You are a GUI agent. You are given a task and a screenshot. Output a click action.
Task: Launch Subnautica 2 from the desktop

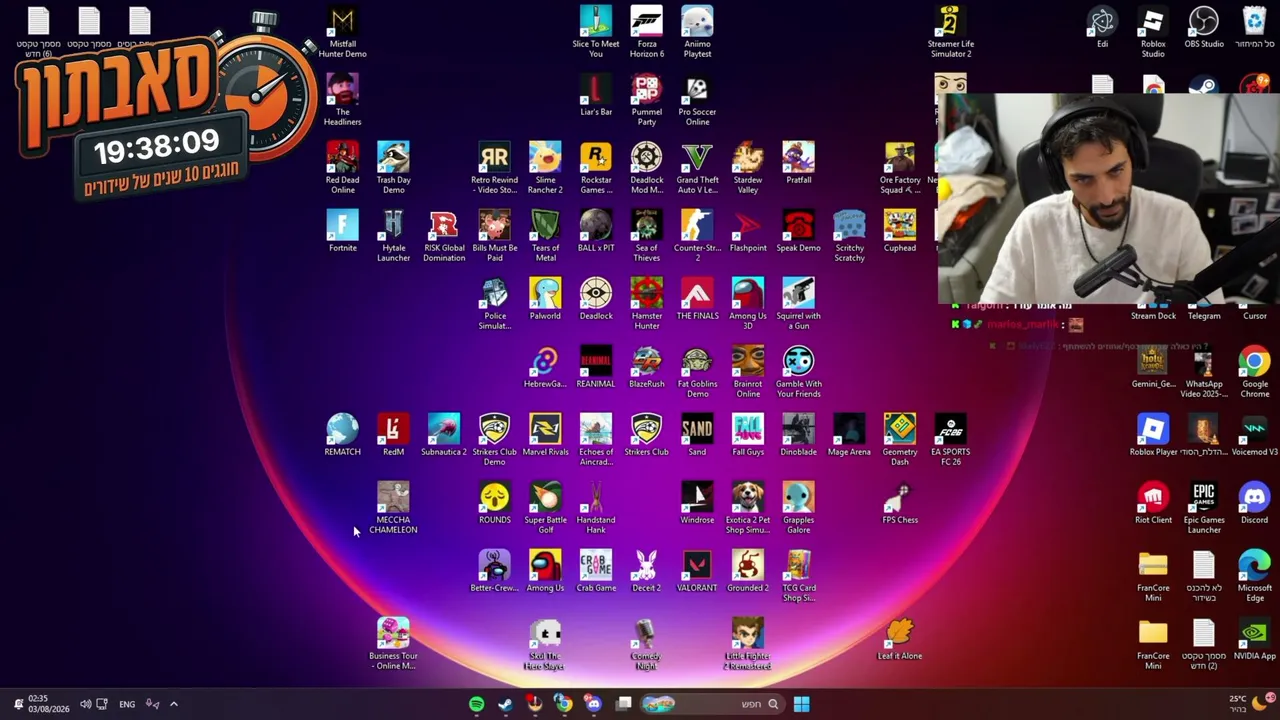tap(444, 435)
